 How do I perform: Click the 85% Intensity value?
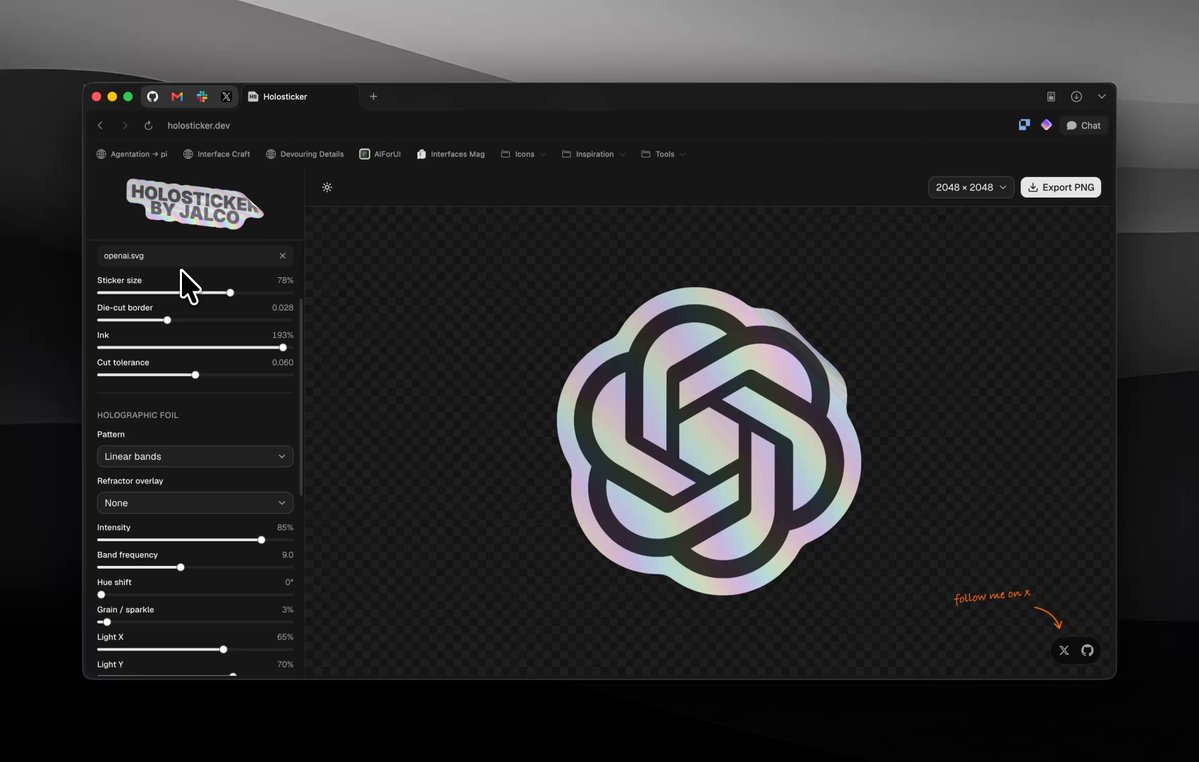tap(285, 527)
